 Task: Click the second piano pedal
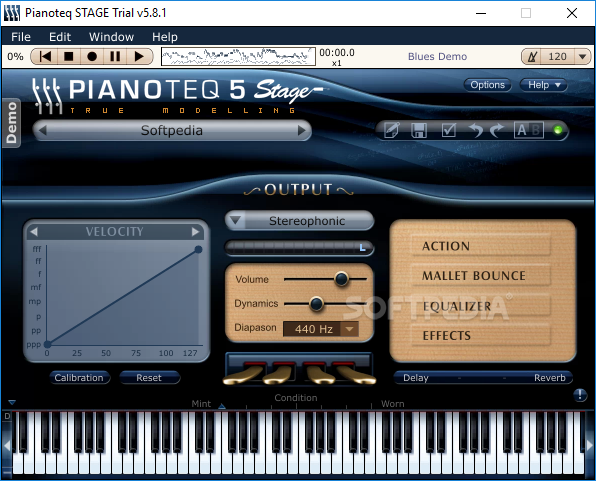pyautogui.click(x=280, y=375)
